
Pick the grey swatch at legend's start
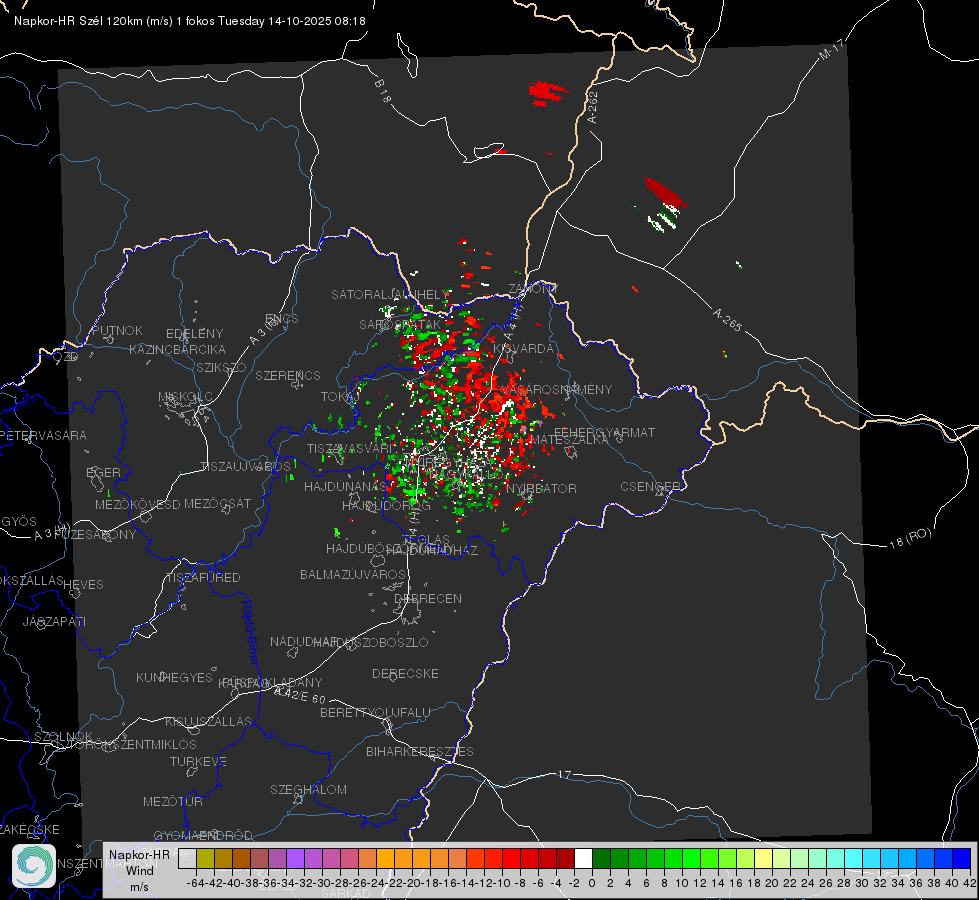click(187, 858)
